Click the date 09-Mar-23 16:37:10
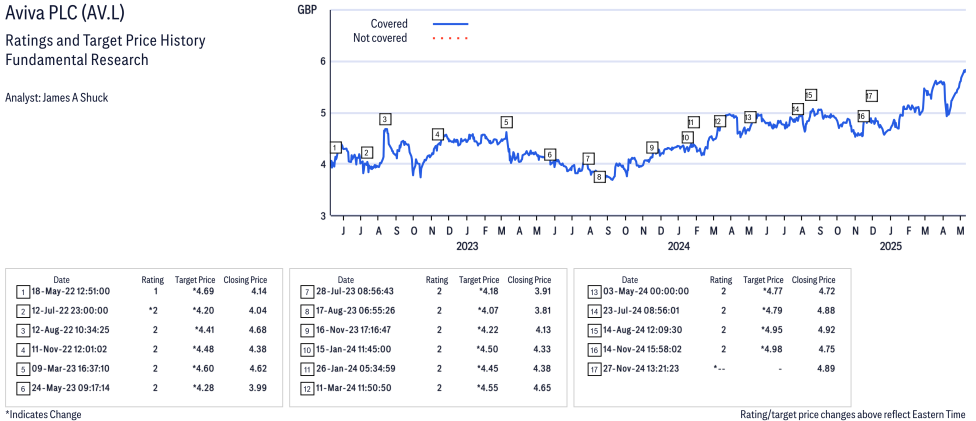976x421 pixels. pos(71,368)
